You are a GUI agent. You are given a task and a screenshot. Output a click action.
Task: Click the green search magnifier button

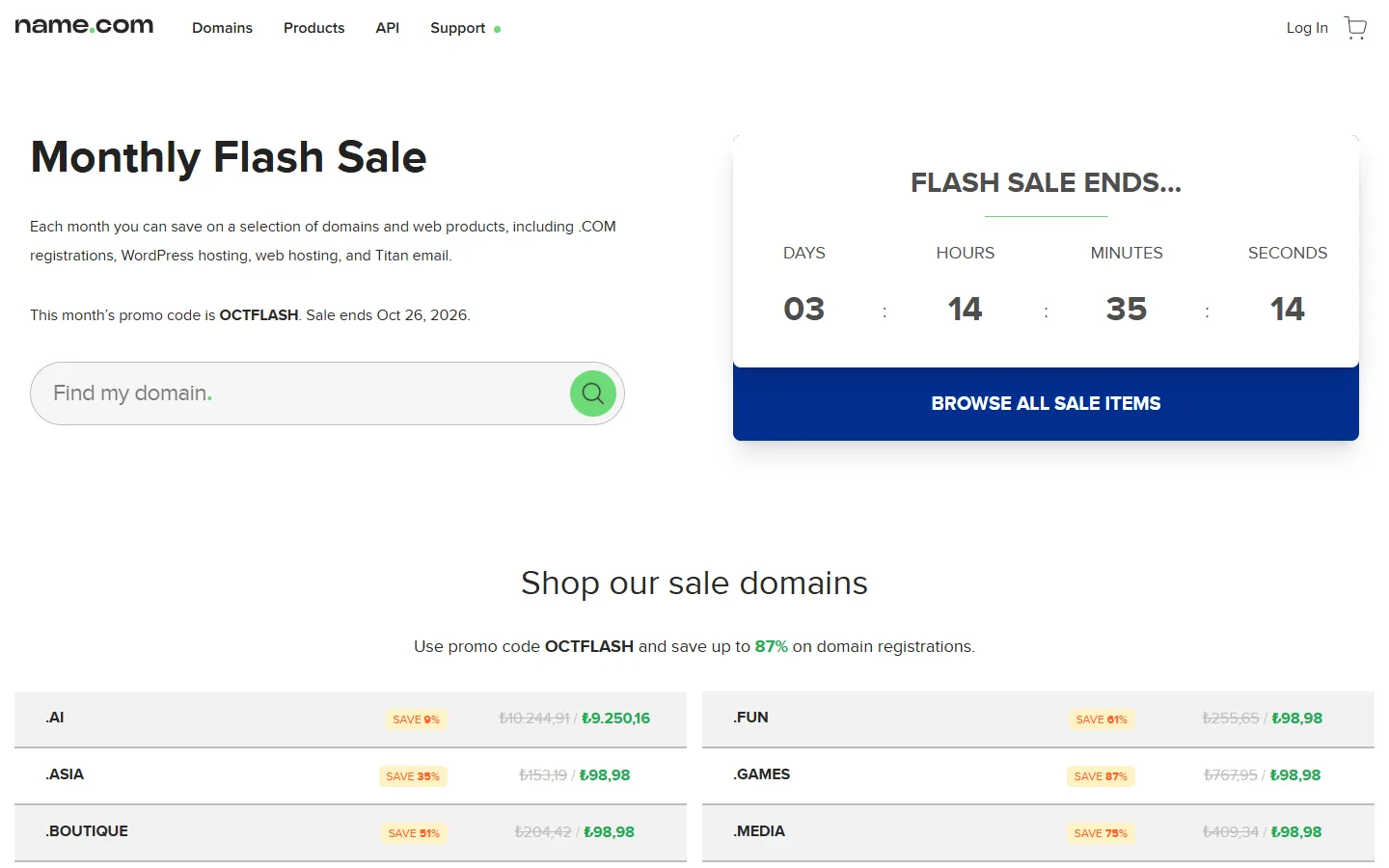593,393
